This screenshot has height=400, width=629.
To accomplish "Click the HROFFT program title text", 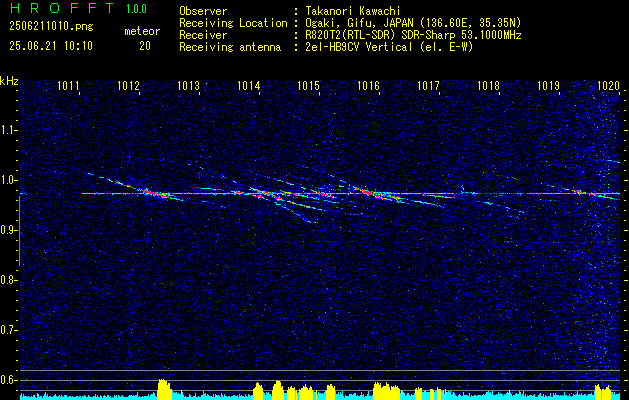I will (x=62, y=8).
